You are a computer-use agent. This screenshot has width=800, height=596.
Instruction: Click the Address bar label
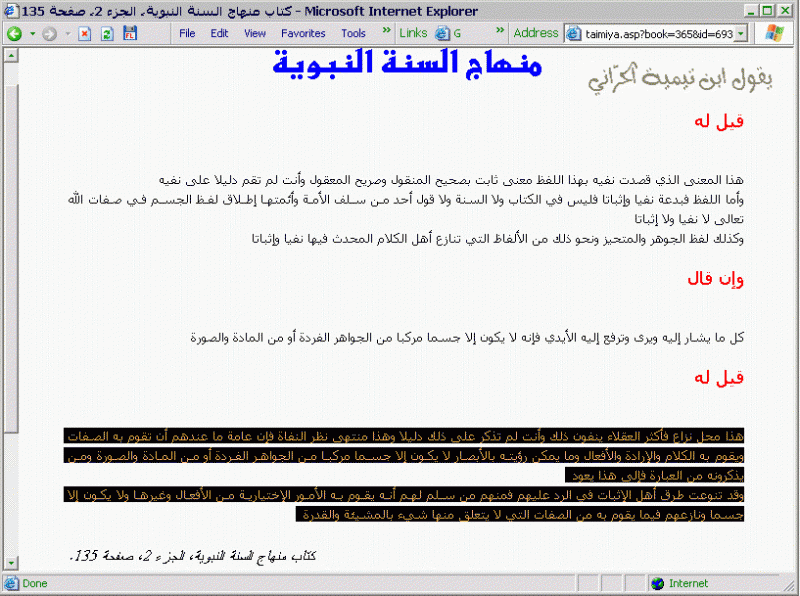[536, 33]
